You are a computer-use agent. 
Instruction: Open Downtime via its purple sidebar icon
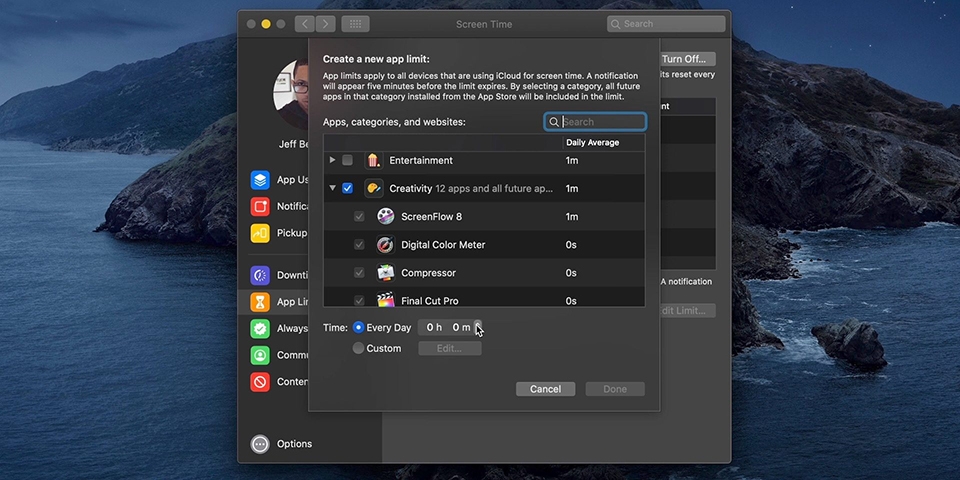tap(260, 275)
